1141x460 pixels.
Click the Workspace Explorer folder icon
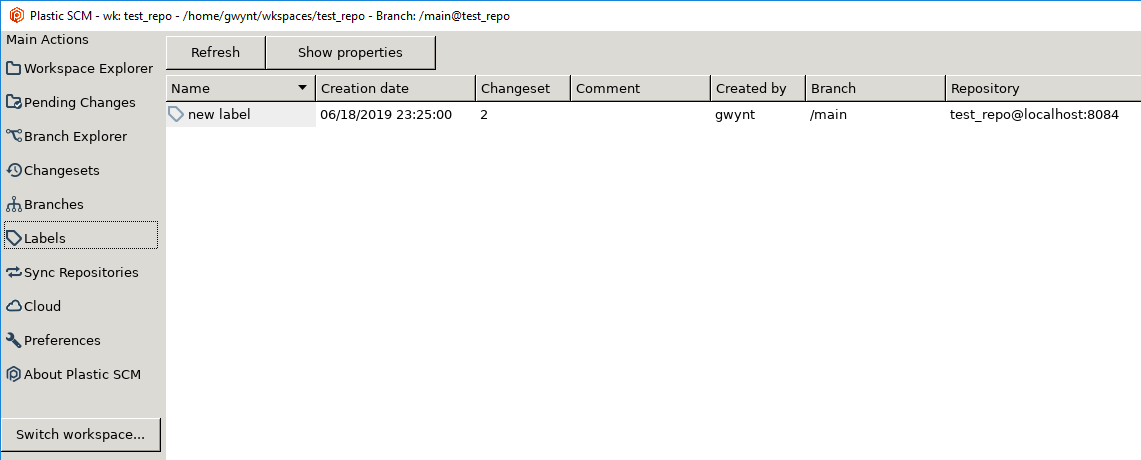14,68
